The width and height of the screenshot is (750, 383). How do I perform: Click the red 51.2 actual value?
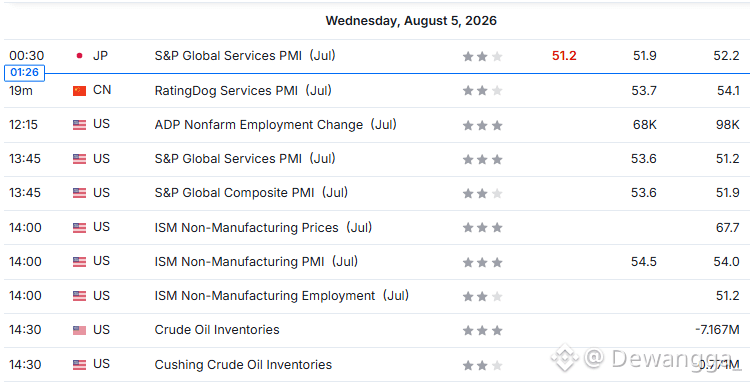(564, 56)
